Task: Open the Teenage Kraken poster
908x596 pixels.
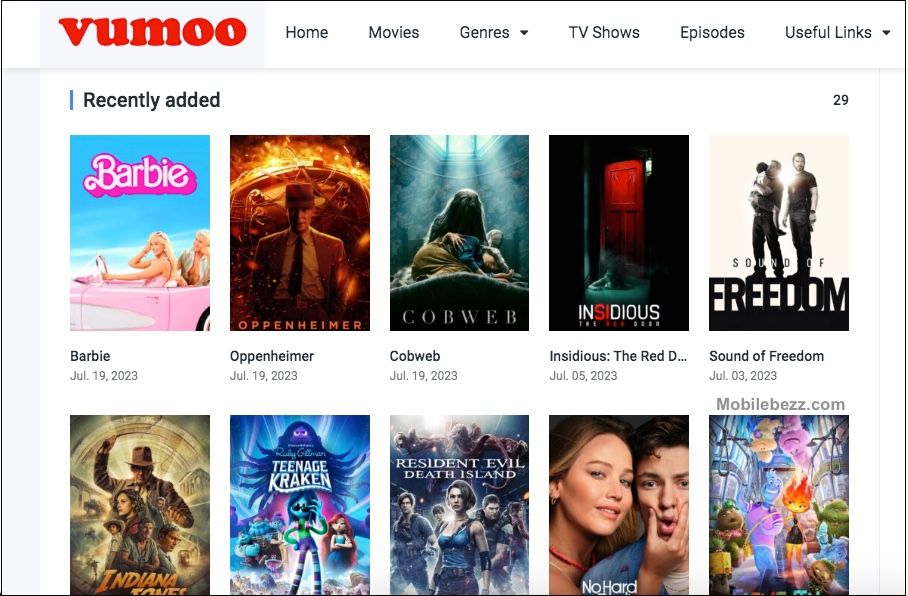Action: pos(300,505)
